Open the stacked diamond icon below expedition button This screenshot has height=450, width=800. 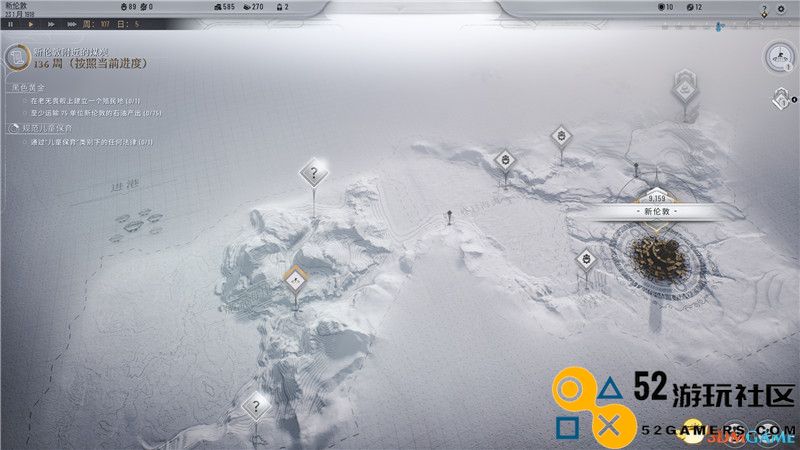pos(783,98)
